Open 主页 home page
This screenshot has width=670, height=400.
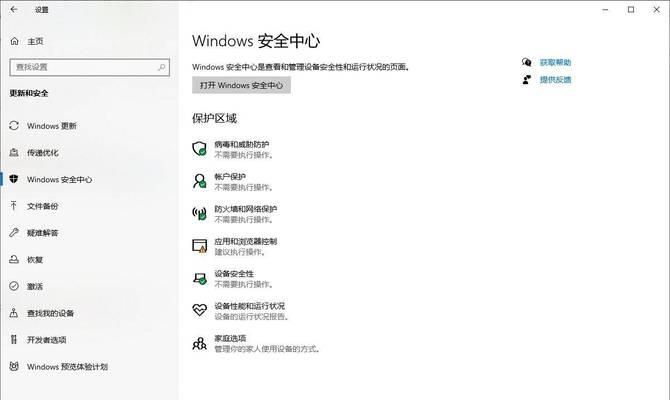click(35, 41)
